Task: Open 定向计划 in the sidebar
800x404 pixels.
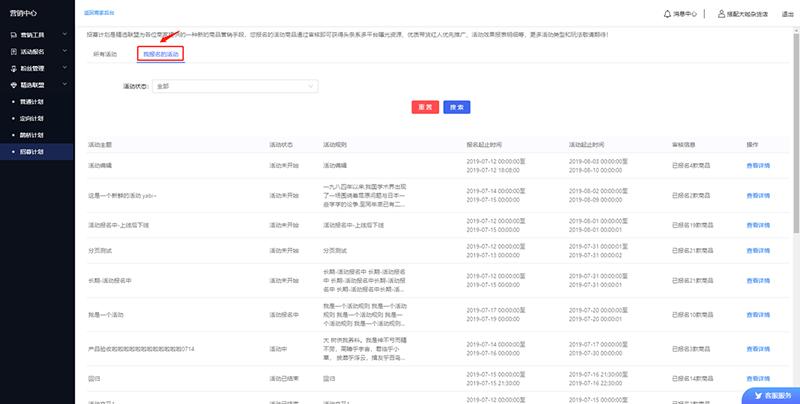Action: [32, 118]
